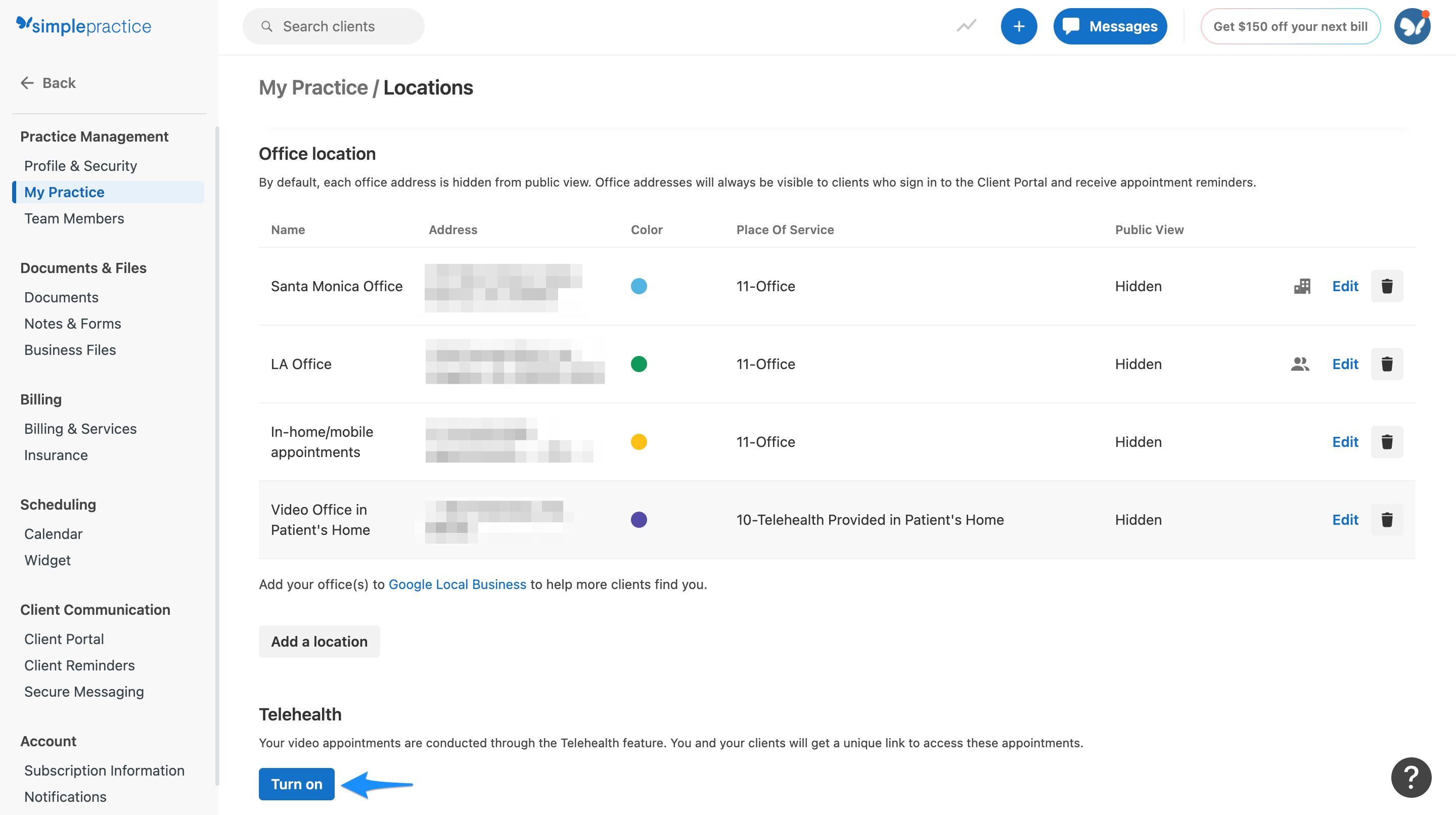Delete the Santa Monica Office location
Screen dimensions: 1456x815
pyautogui.click(x=1387, y=286)
